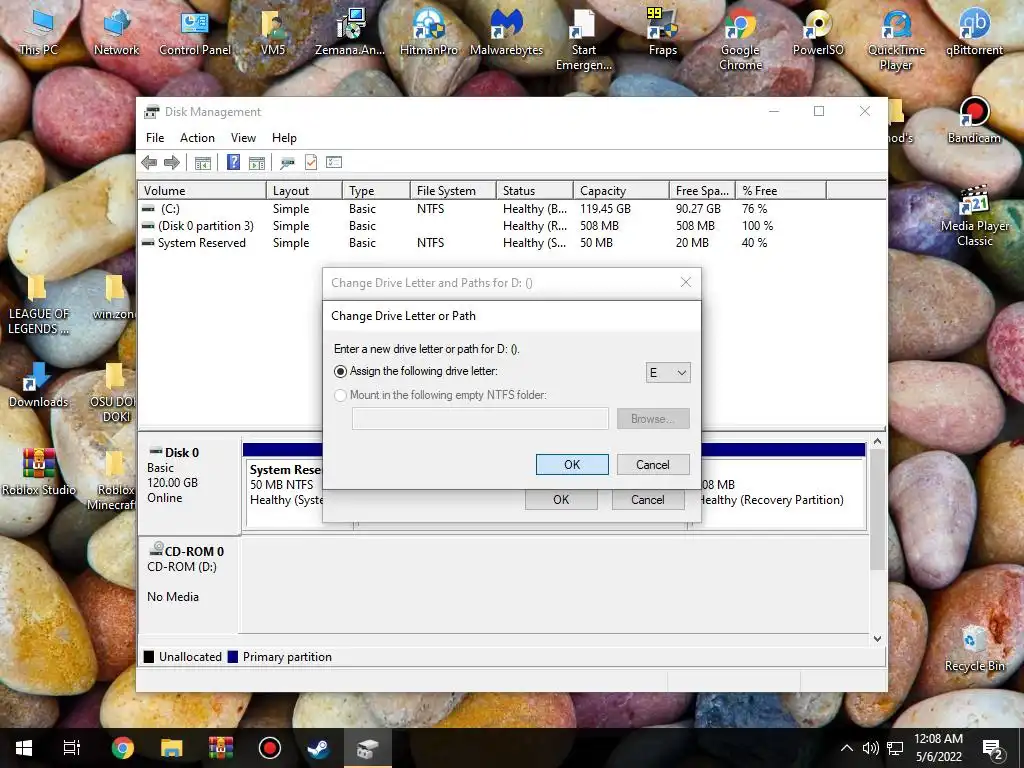Click % Free column header

click(781, 191)
